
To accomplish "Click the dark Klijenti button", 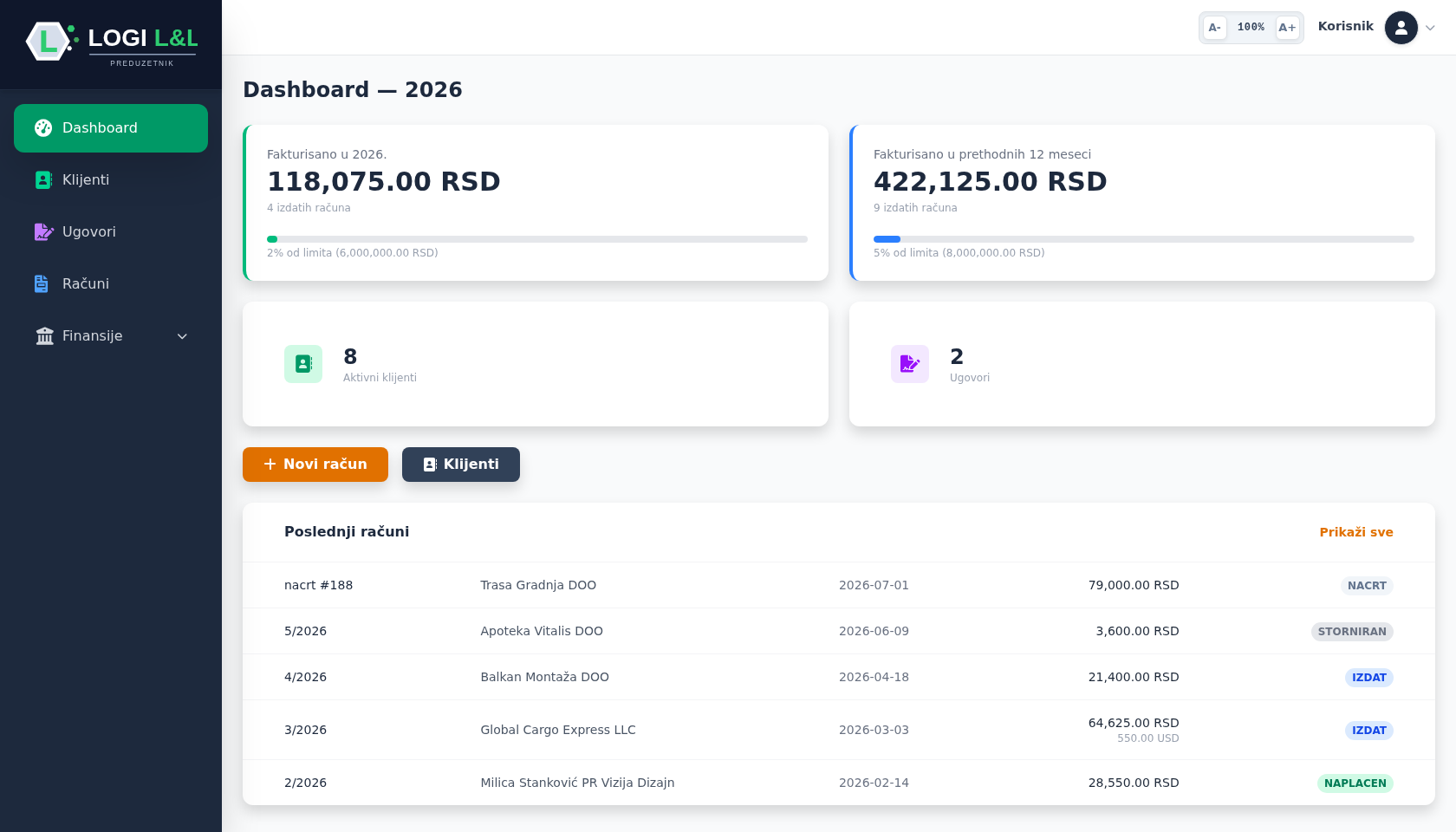I will [461, 465].
